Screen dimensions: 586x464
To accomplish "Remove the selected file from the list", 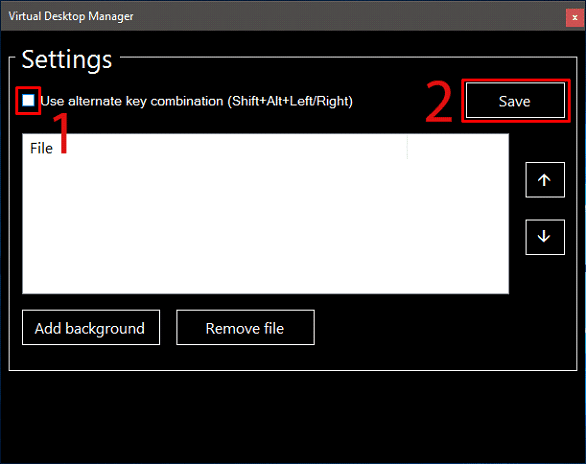I will (x=245, y=328).
